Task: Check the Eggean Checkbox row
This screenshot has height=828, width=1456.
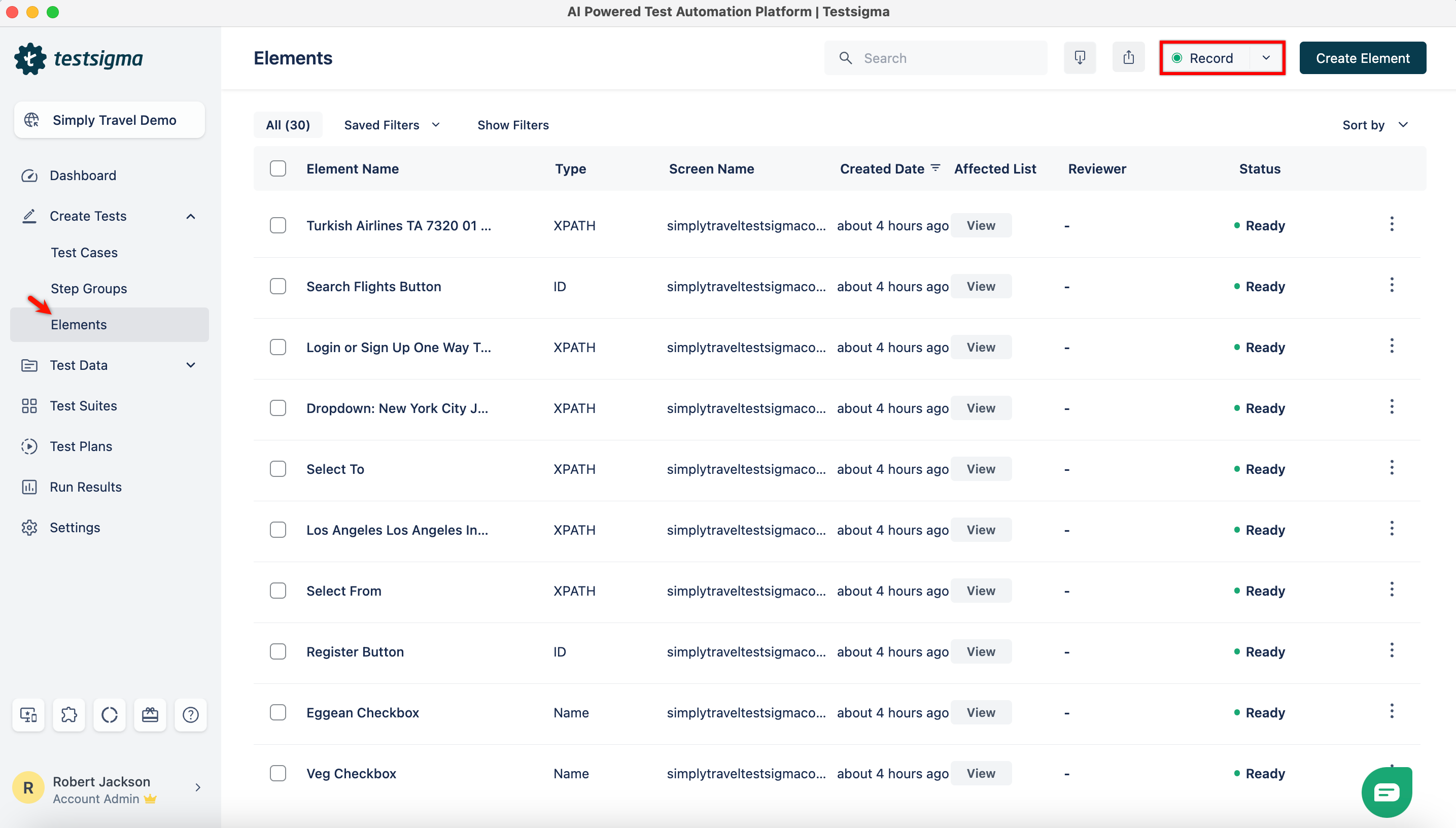Action: tap(278, 712)
